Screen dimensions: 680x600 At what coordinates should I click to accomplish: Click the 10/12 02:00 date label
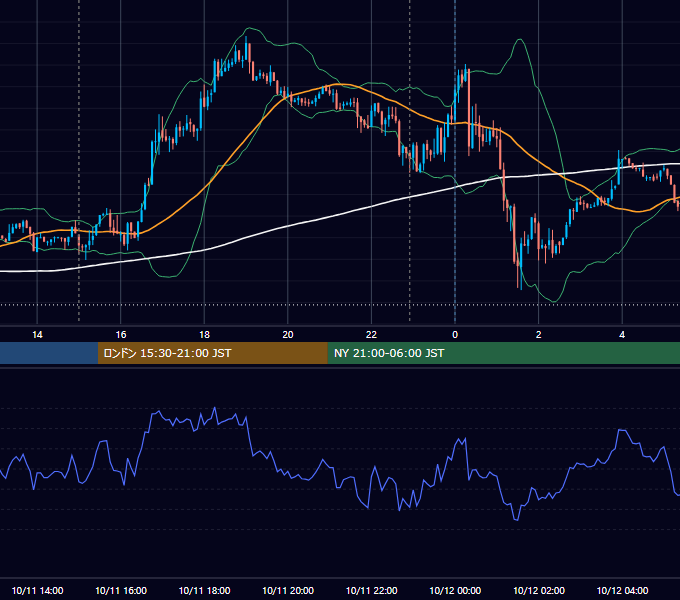point(539,590)
